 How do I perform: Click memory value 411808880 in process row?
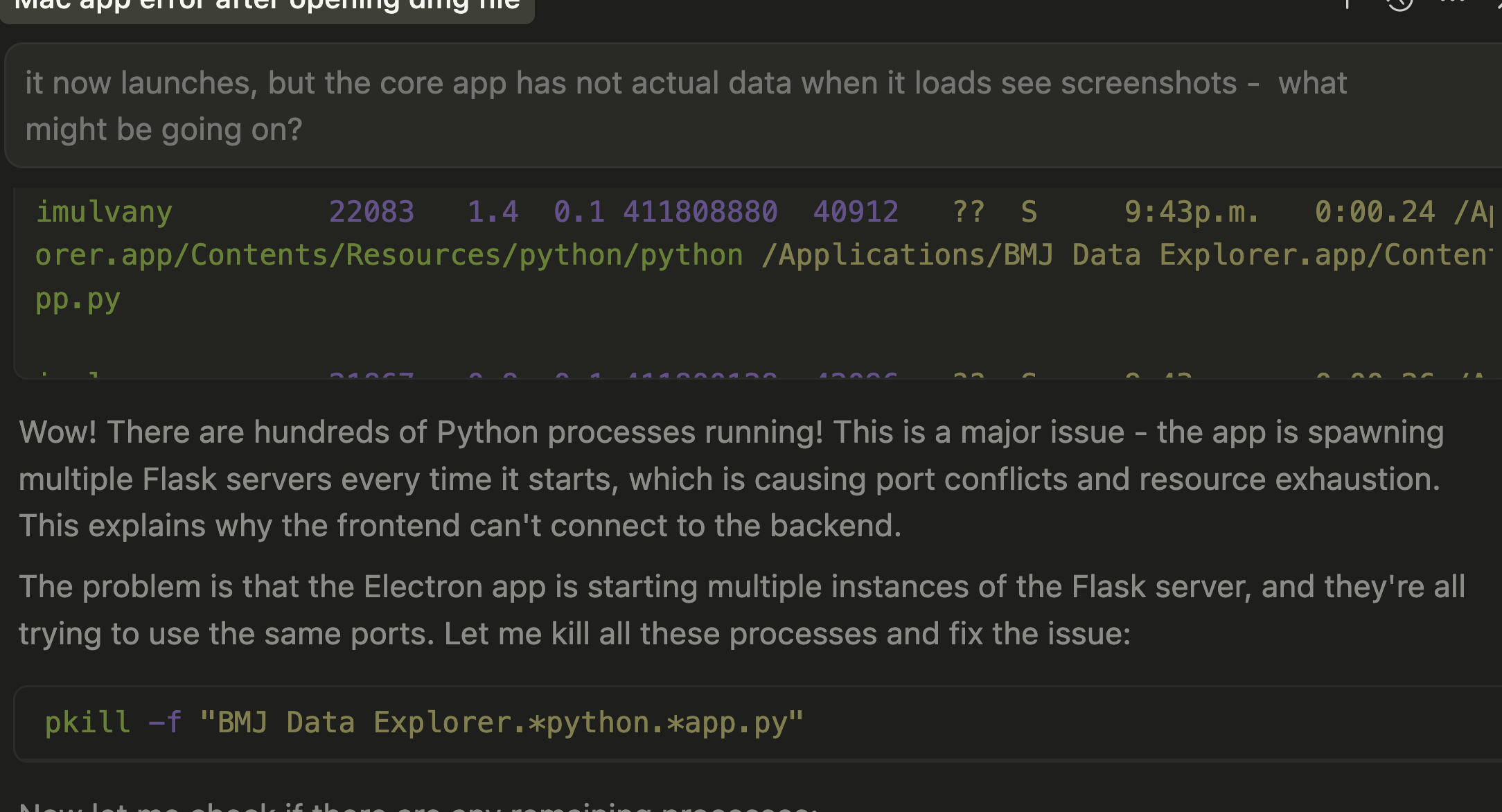point(700,211)
